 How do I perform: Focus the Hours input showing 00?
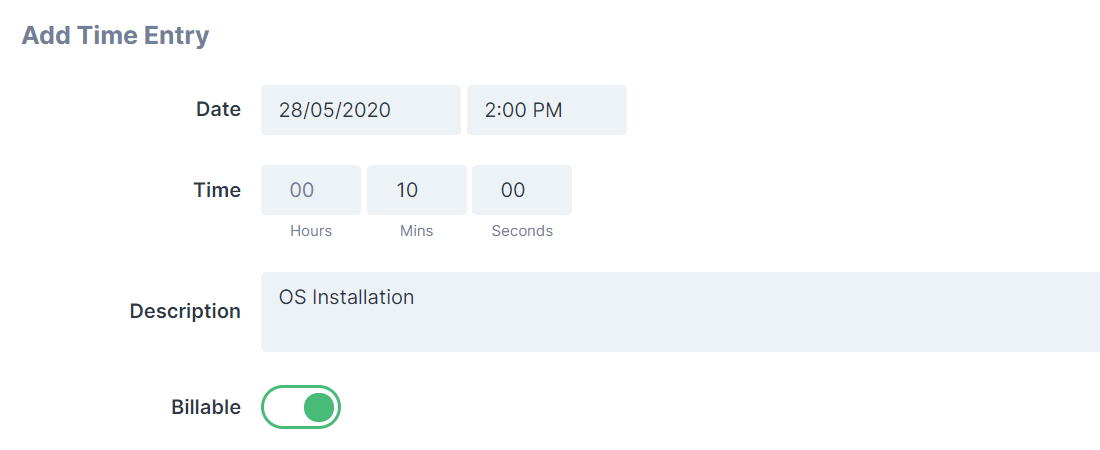pyautogui.click(x=311, y=190)
